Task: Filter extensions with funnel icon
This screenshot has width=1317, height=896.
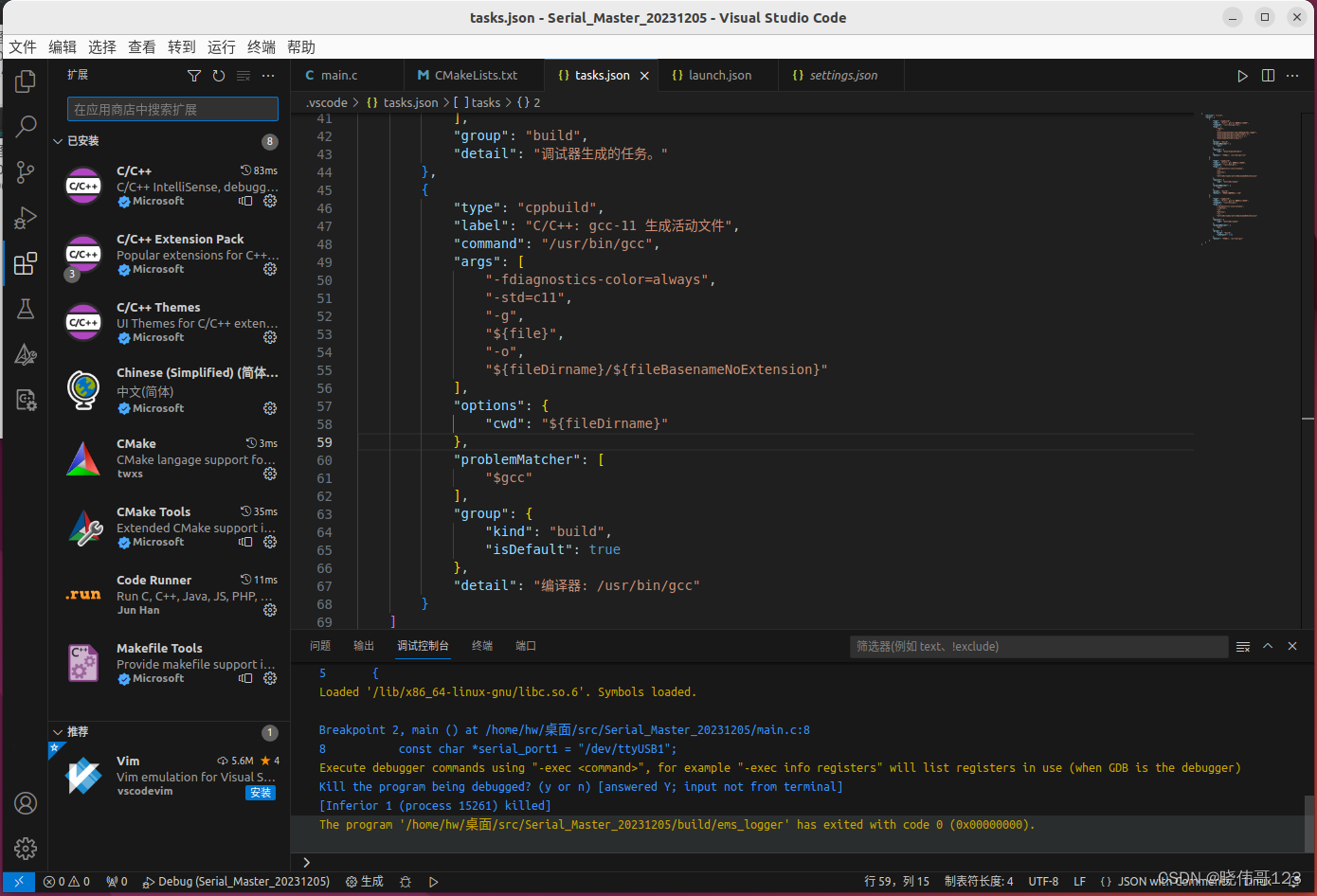Action: 194,76
